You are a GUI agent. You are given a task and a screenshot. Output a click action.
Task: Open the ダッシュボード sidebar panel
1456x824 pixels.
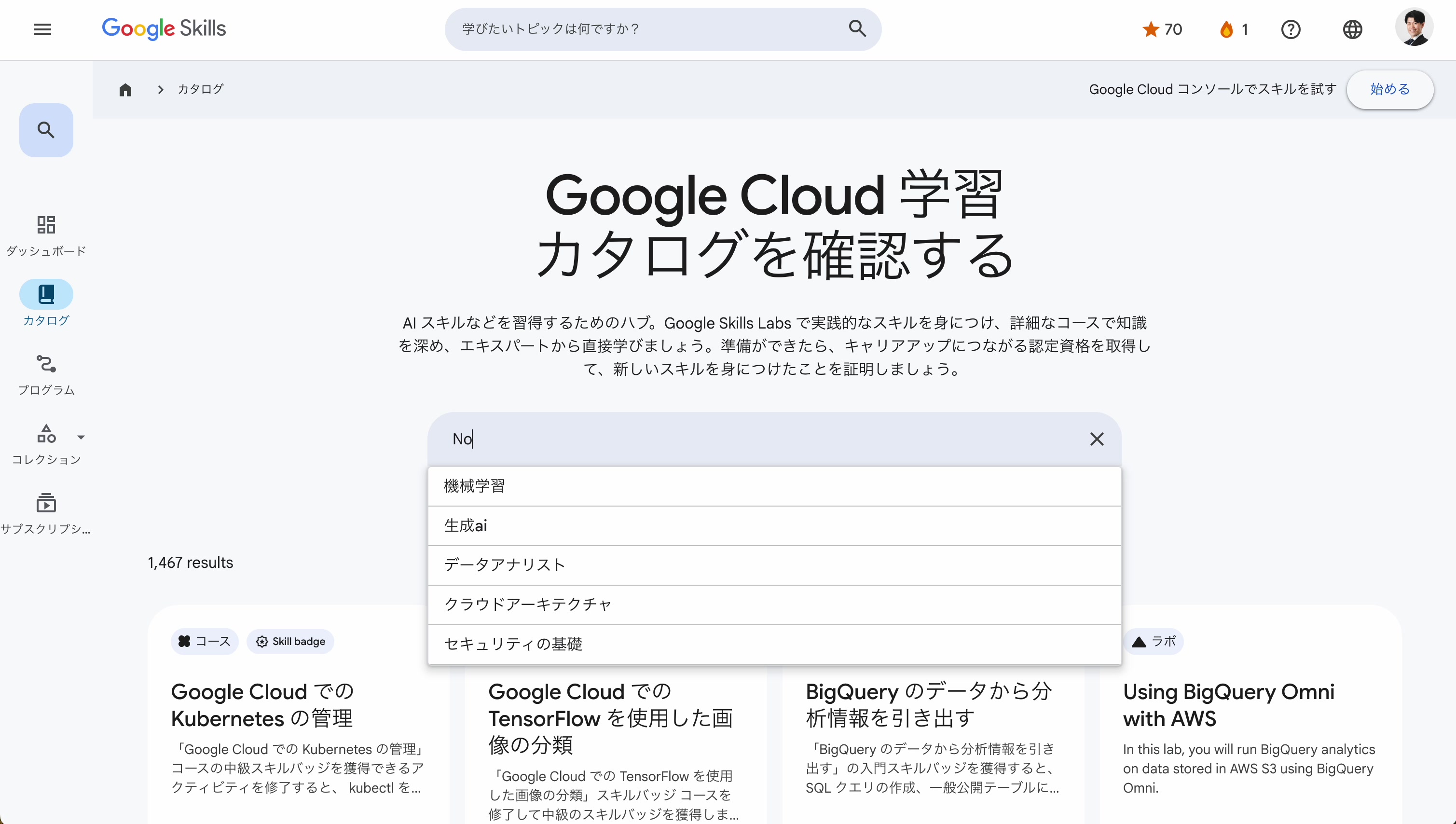(x=46, y=234)
